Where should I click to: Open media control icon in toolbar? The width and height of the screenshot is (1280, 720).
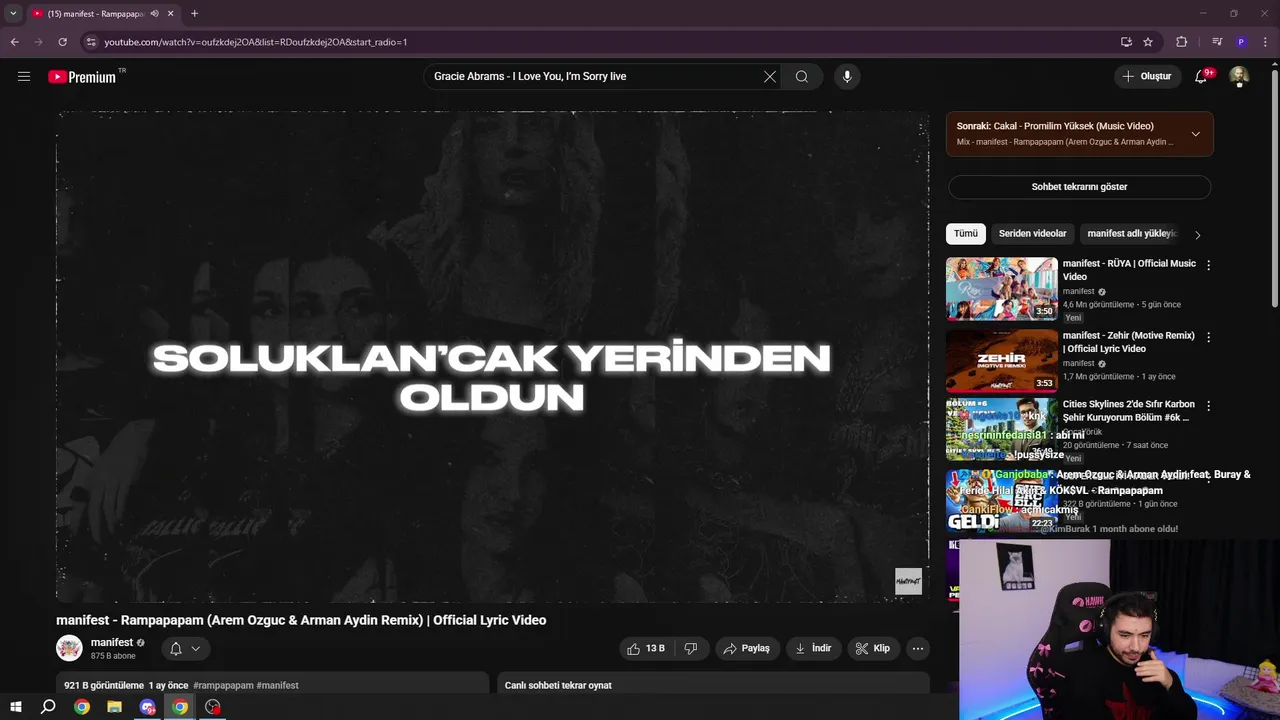pyautogui.click(x=1217, y=42)
